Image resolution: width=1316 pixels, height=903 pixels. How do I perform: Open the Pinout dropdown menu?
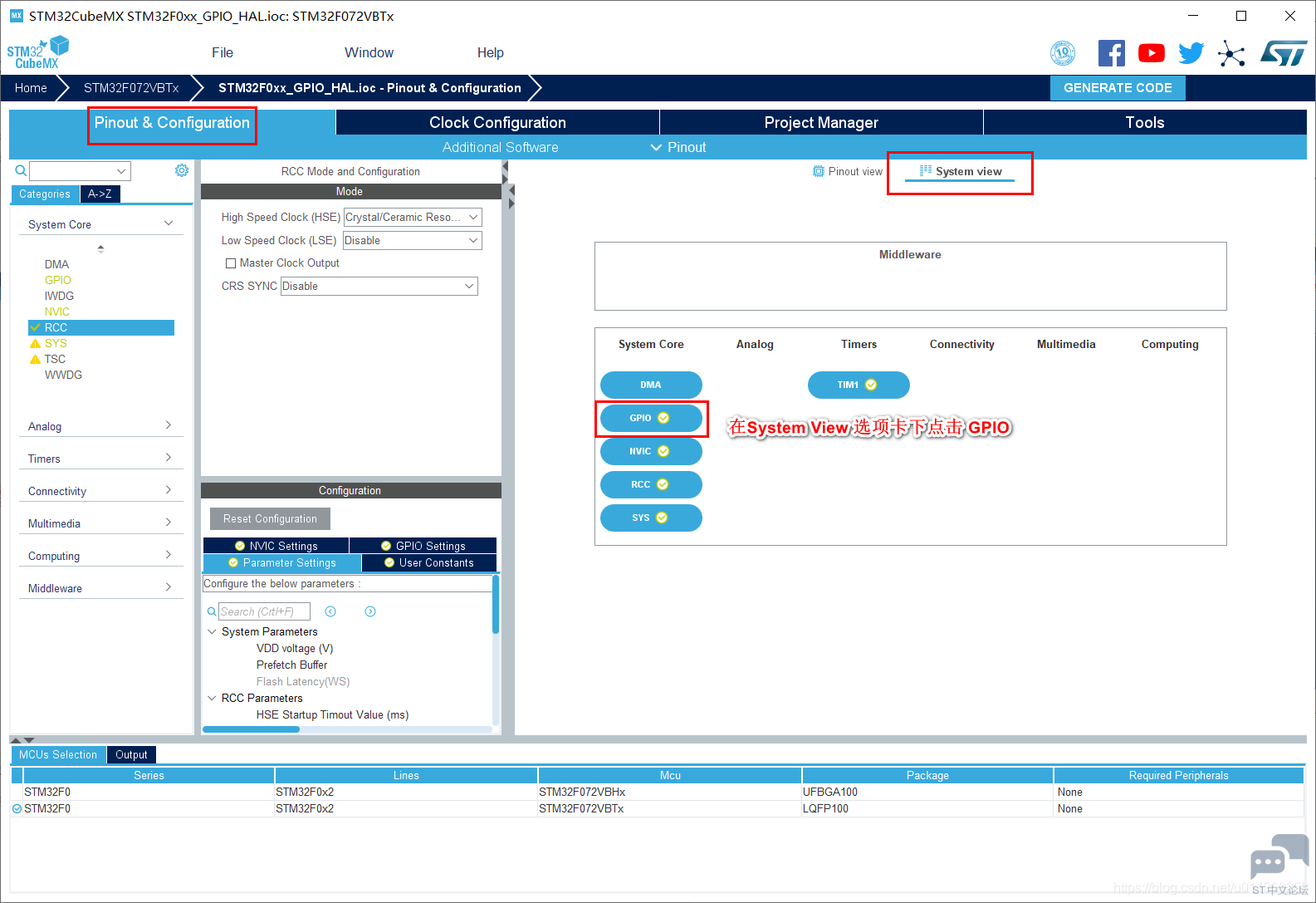click(x=678, y=147)
